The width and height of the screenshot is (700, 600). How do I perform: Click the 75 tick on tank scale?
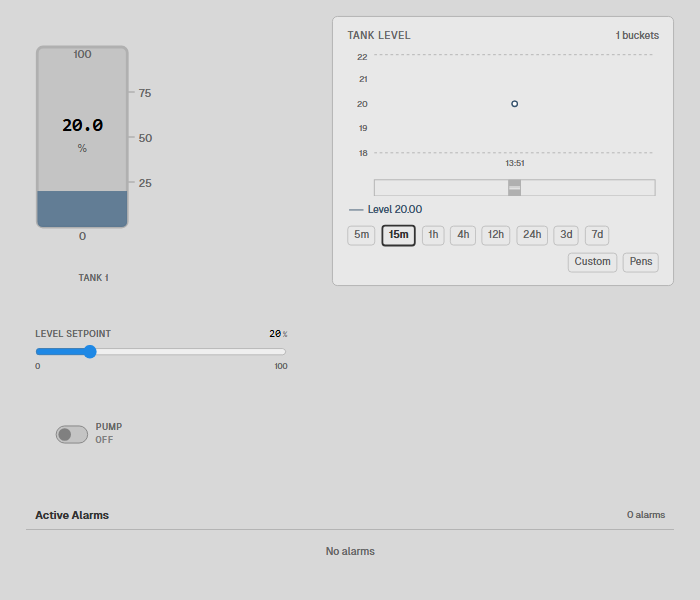coord(145,93)
